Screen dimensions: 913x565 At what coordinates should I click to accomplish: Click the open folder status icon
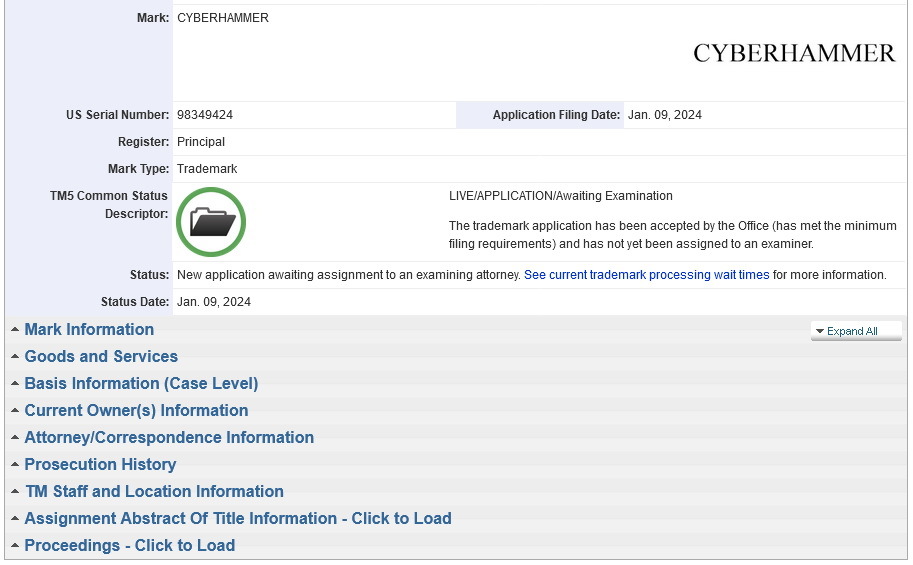click(x=211, y=222)
